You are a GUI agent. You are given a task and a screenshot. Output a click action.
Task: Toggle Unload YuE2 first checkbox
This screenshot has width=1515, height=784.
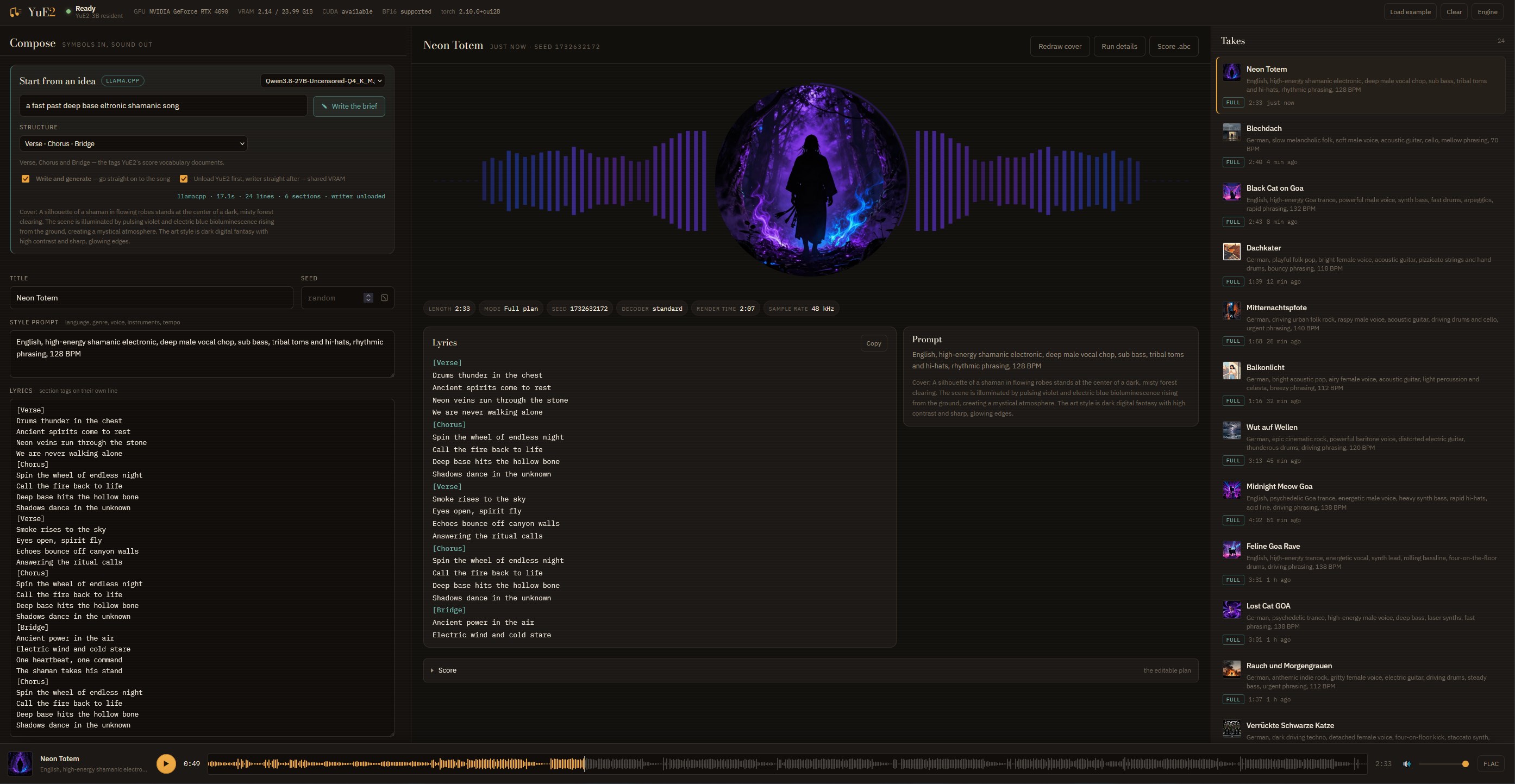pos(184,179)
